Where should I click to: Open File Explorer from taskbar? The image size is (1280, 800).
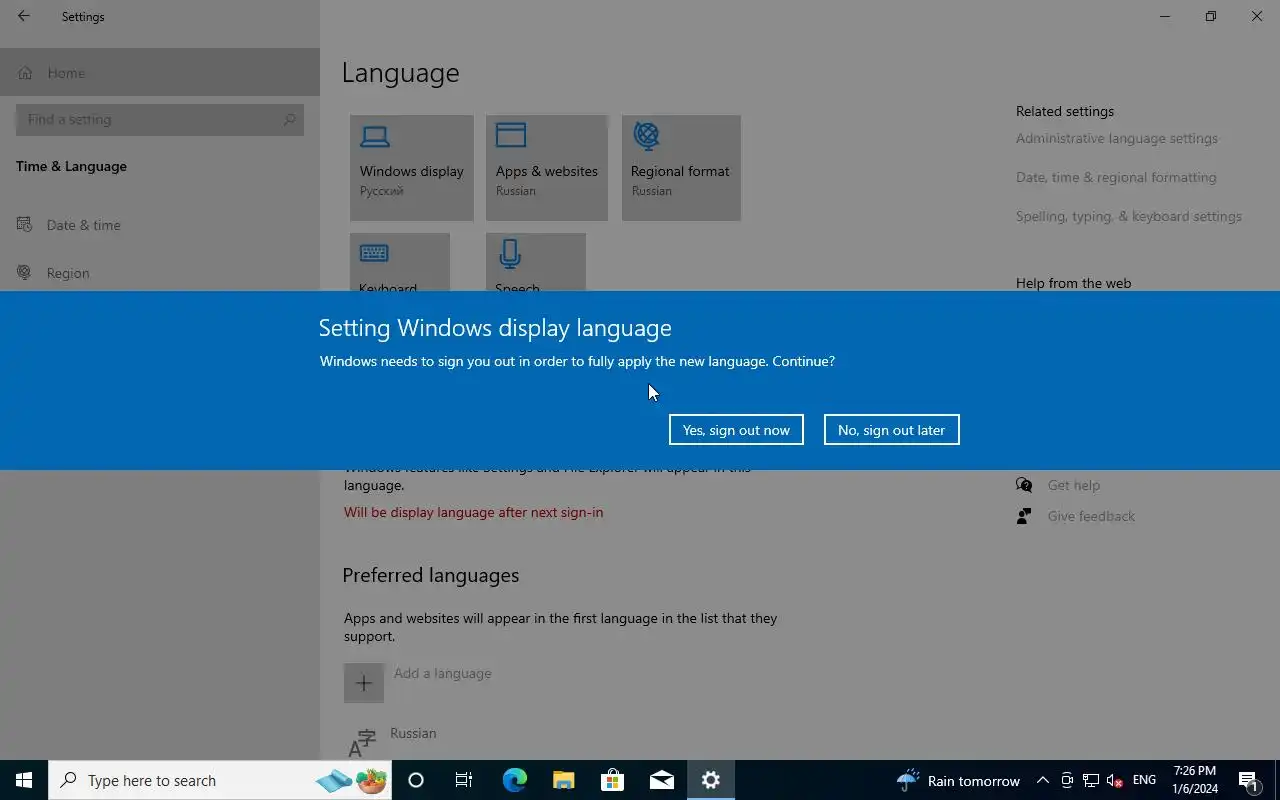point(564,780)
